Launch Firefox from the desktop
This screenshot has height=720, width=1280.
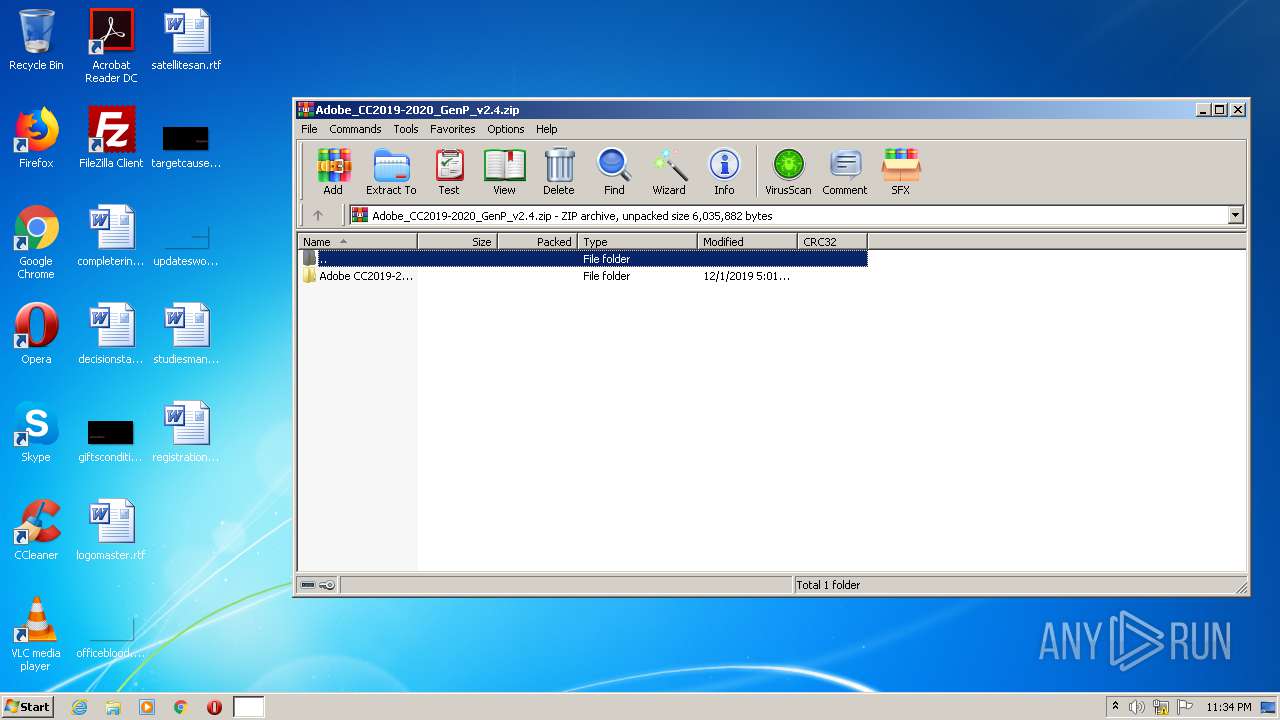pyautogui.click(x=36, y=138)
